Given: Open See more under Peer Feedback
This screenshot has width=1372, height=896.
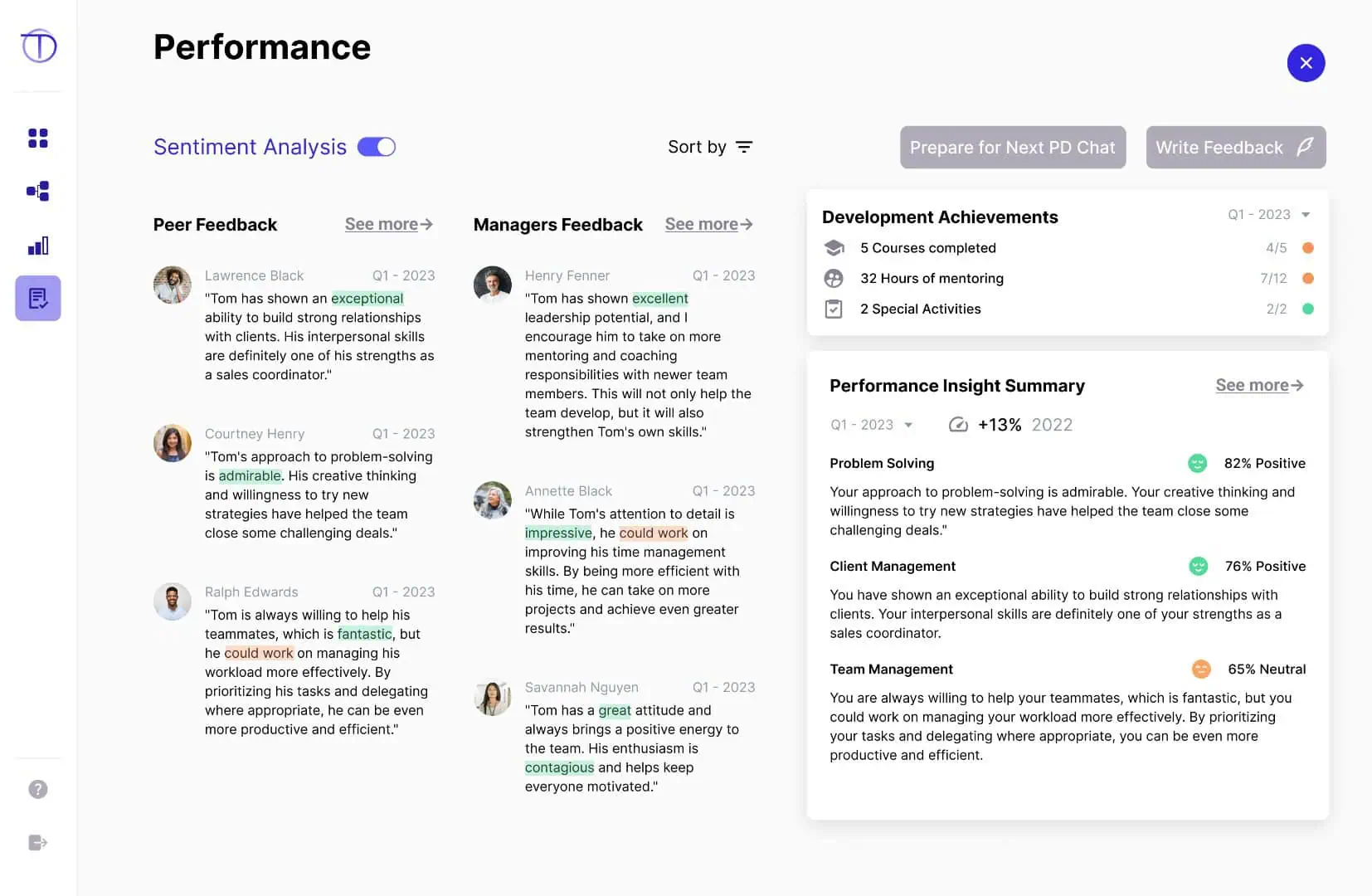Looking at the screenshot, I should point(389,224).
